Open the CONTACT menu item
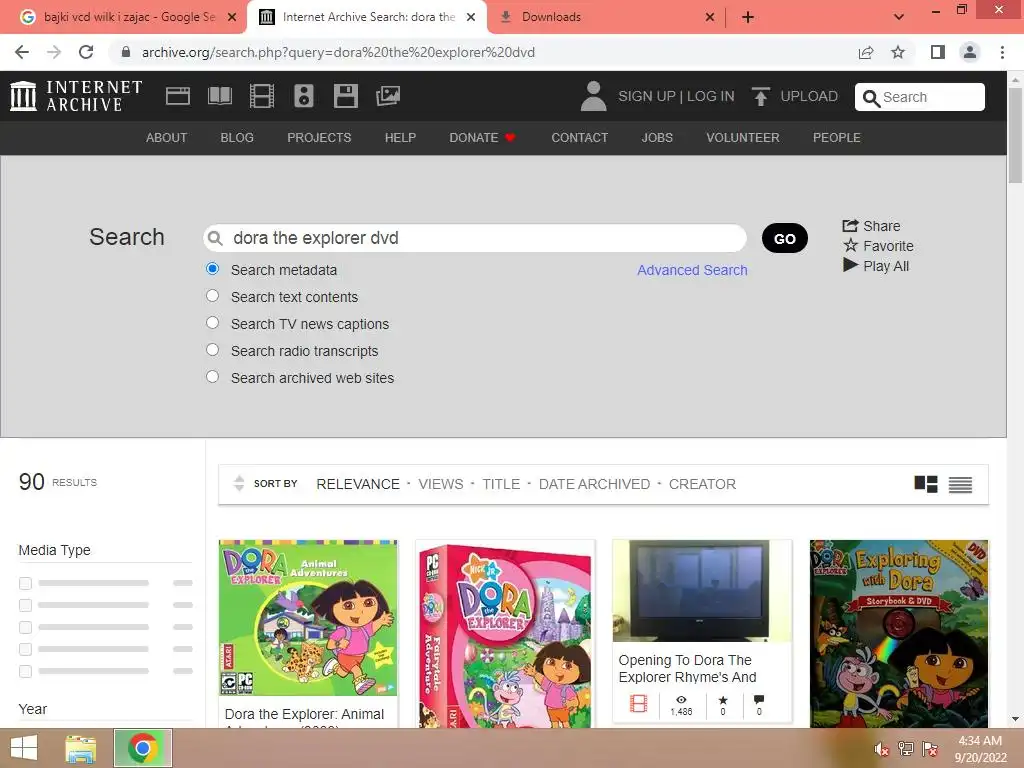The height and width of the screenshot is (768, 1024). tap(580, 138)
